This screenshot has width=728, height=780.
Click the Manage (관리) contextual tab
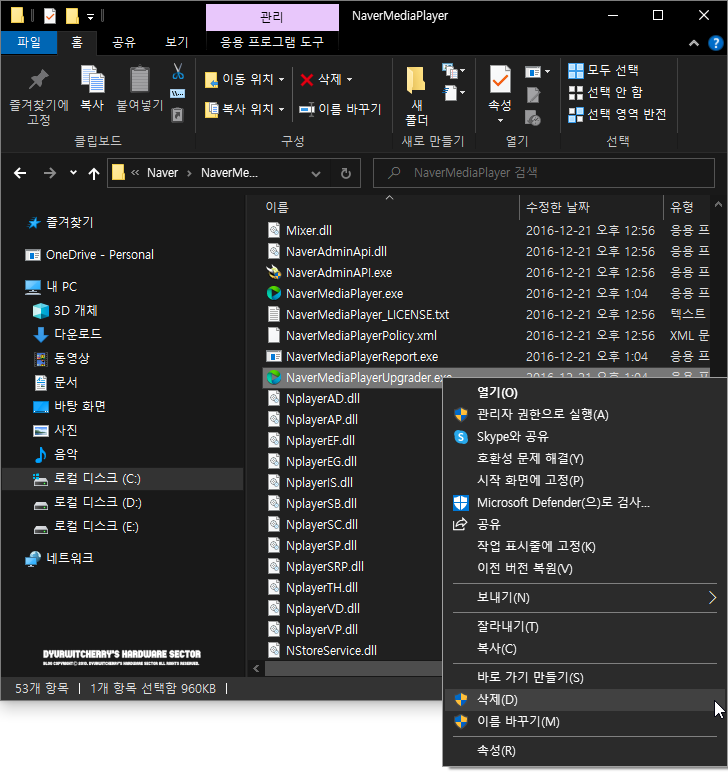click(272, 17)
